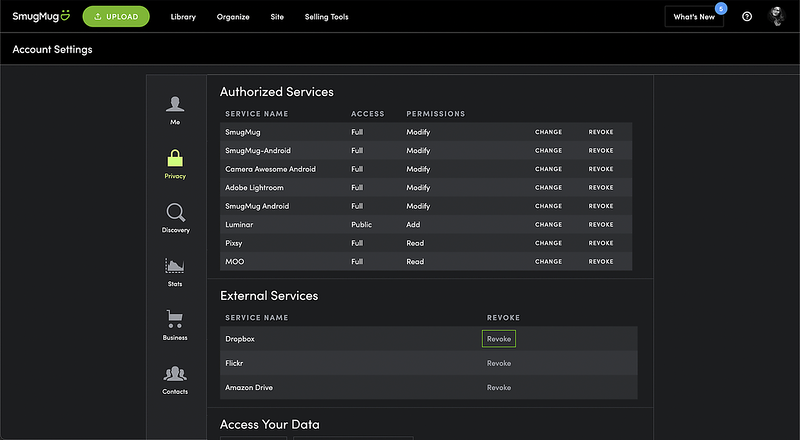Click Luminar's Add permission value

pos(413,225)
